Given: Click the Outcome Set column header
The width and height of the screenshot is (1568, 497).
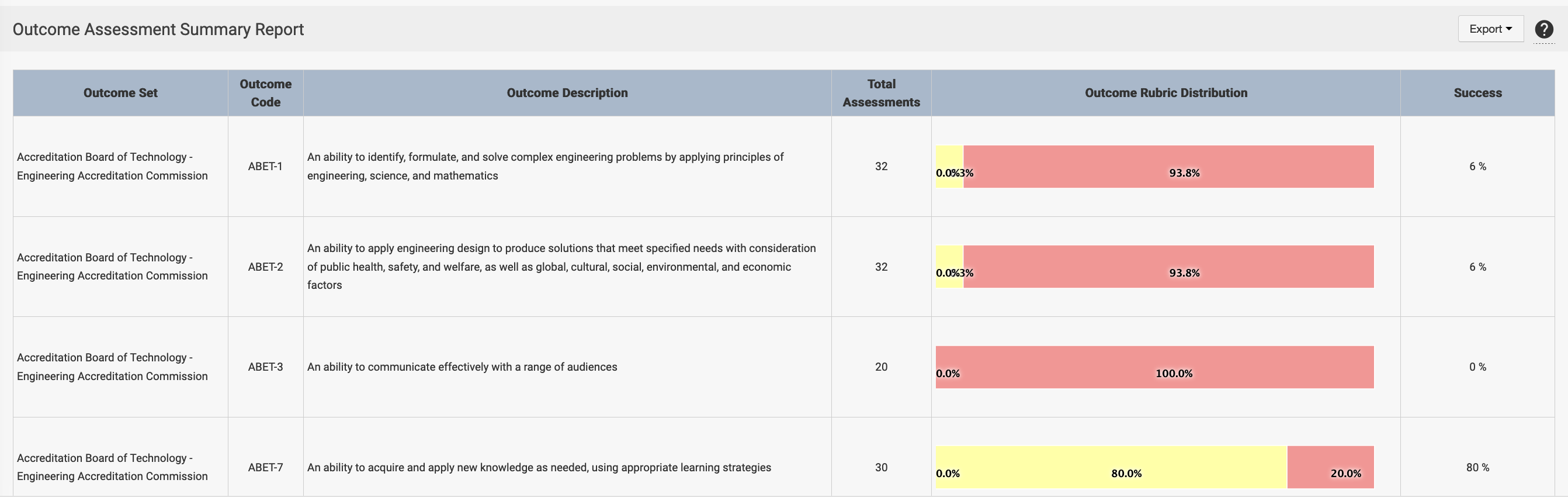Looking at the screenshot, I should coord(120,93).
